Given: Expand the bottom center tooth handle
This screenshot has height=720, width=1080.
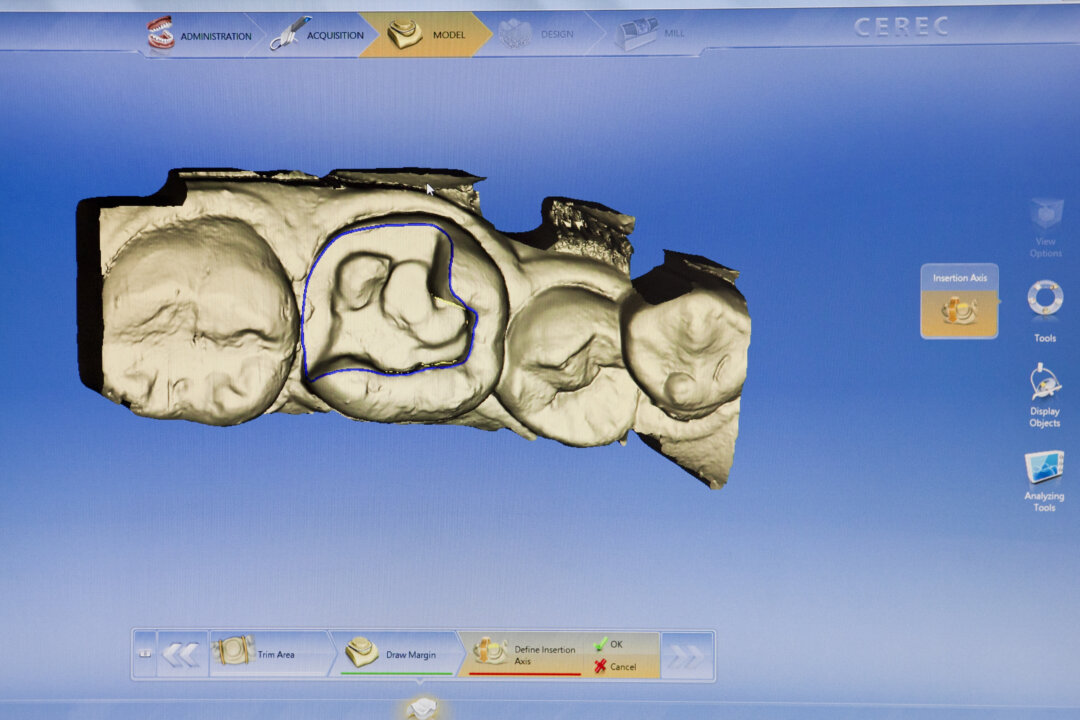Looking at the screenshot, I should [x=421, y=707].
